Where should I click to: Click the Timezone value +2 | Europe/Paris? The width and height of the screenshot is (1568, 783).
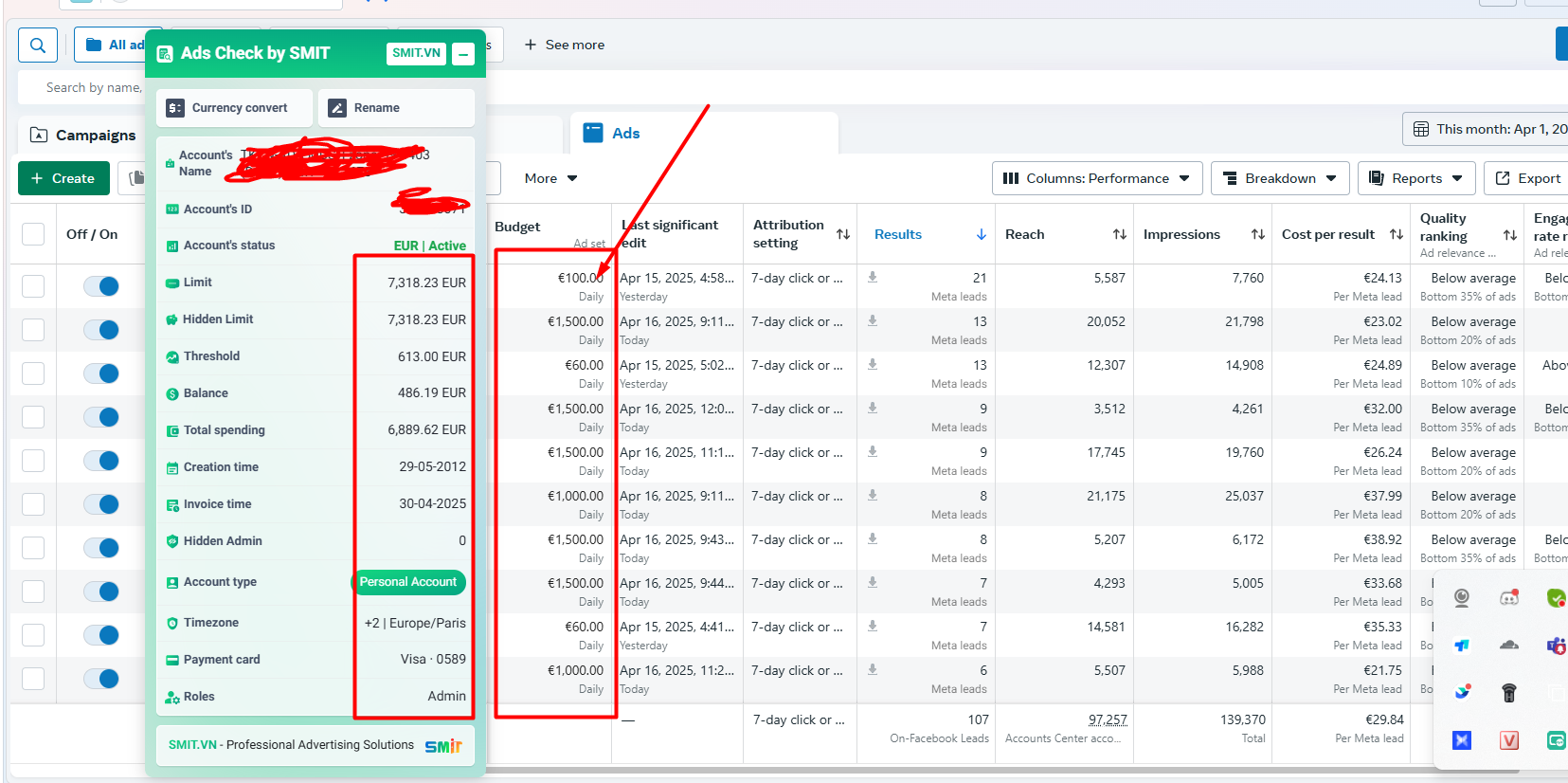tap(415, 623)
